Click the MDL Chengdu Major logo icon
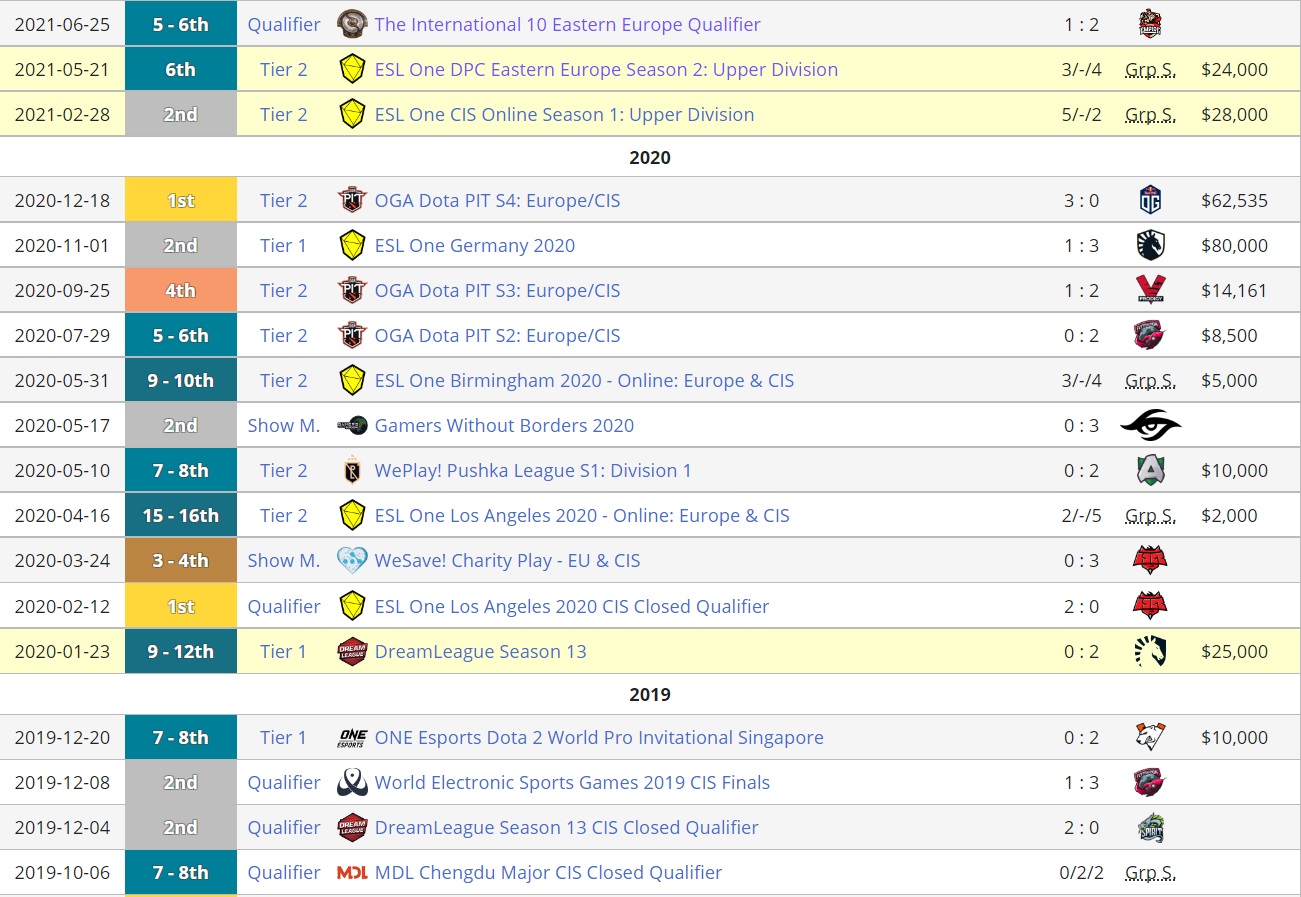1301x897 pixels. [x=352, y=873]
